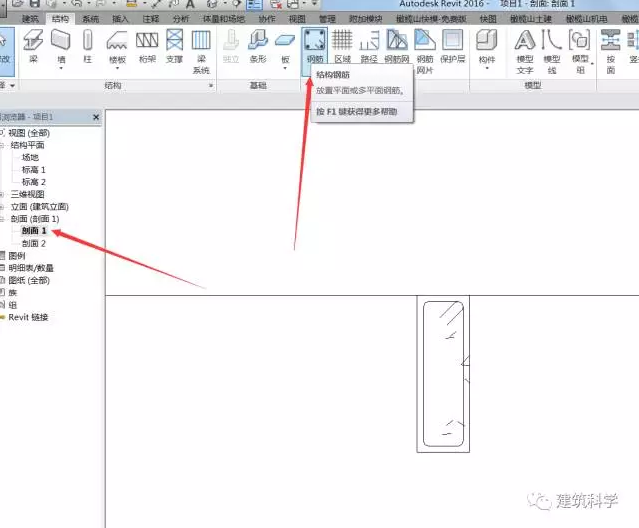
Task: Select the 区域 area reinforcement tool
Action: 342,46
